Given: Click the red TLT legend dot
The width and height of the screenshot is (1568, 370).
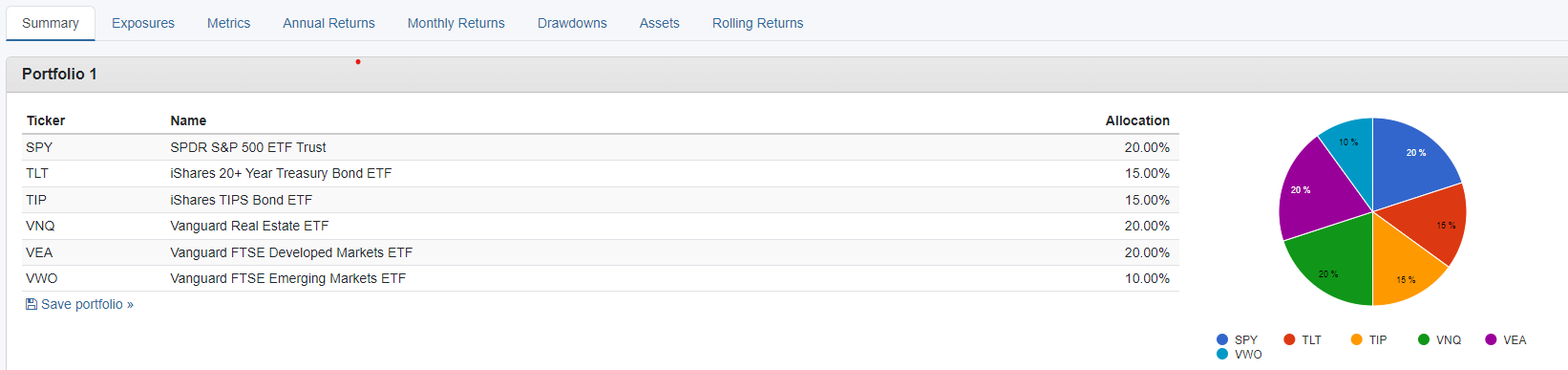Looking at the screenshot, I should click(x=1289, y=339).
